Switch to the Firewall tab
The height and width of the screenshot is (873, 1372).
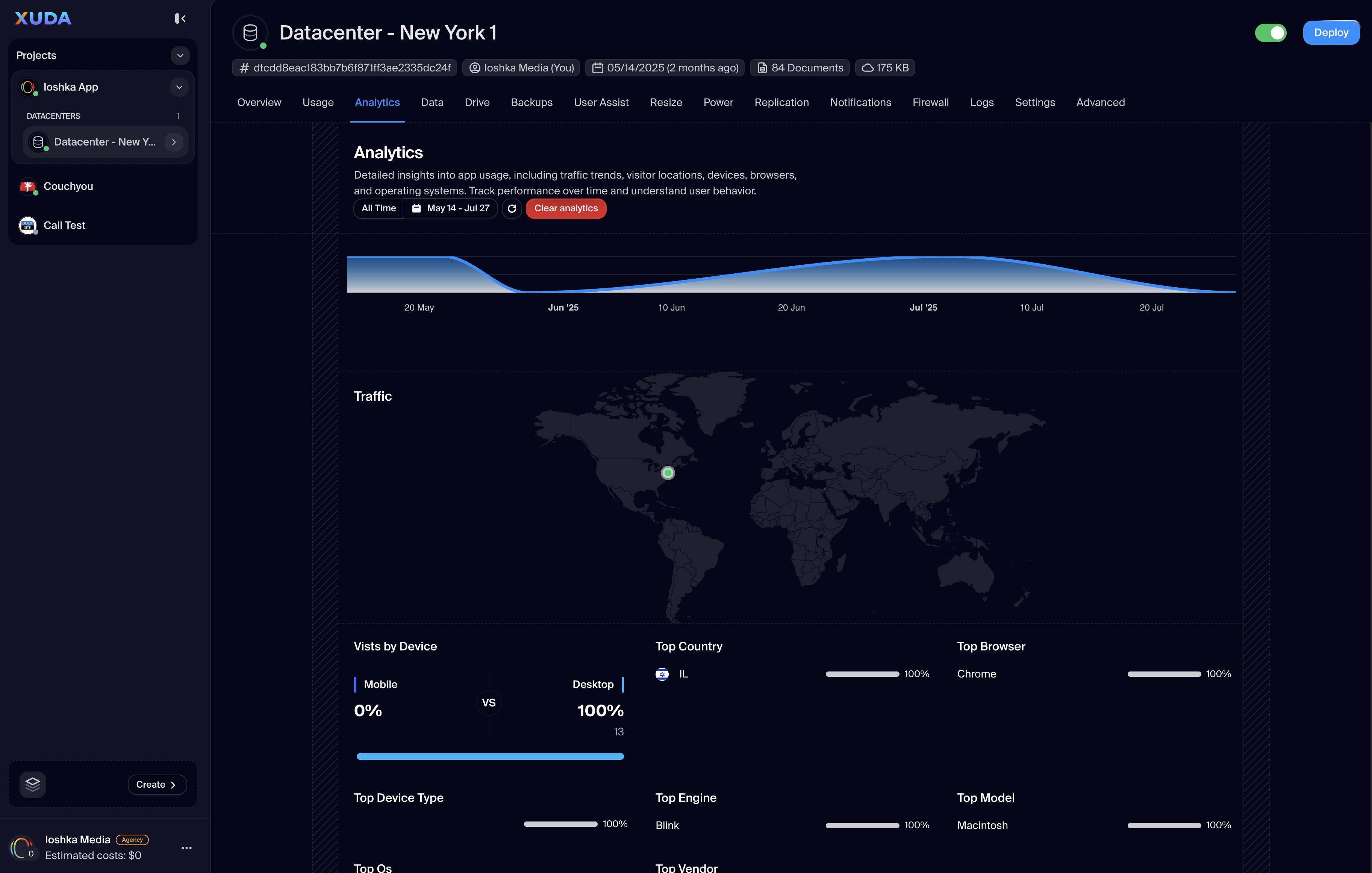pos(930,103)
